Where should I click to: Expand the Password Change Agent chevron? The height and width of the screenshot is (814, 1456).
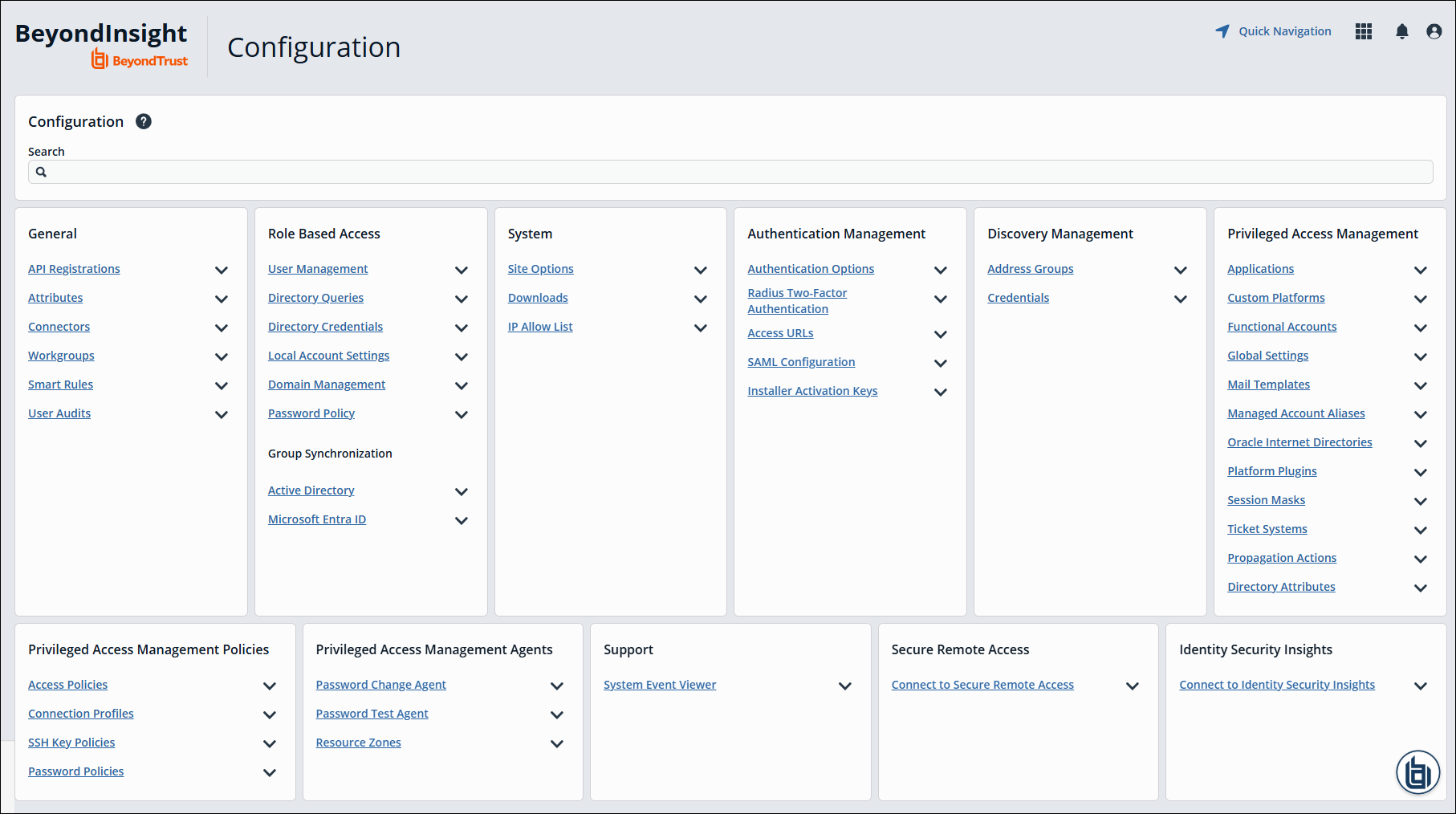[x=557, y=686]
